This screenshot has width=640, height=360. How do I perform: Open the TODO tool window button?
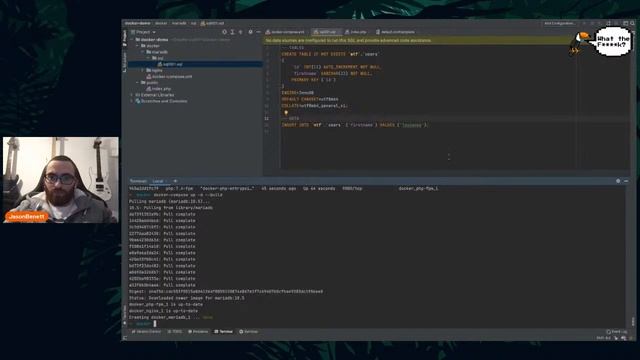point(175,331)
